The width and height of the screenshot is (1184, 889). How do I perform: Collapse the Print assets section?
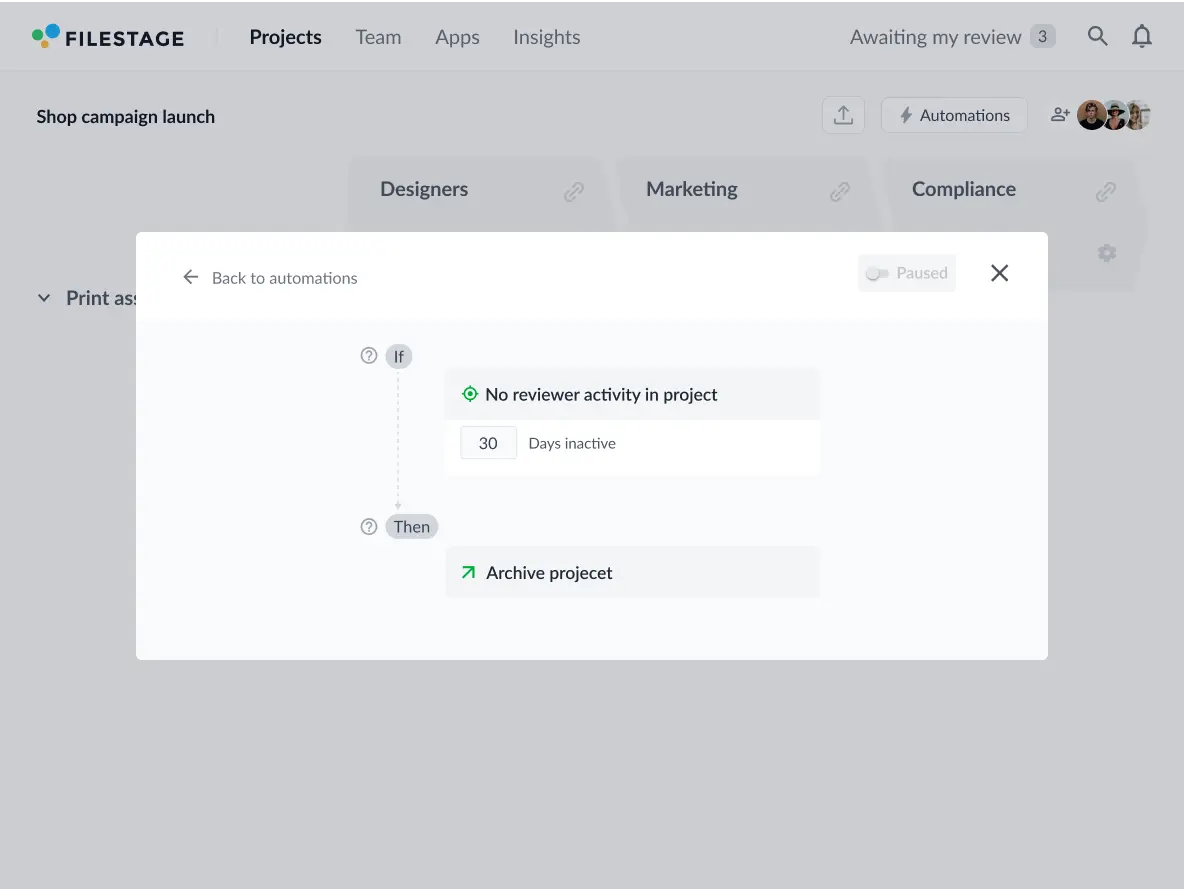click(x=43, y=297)
